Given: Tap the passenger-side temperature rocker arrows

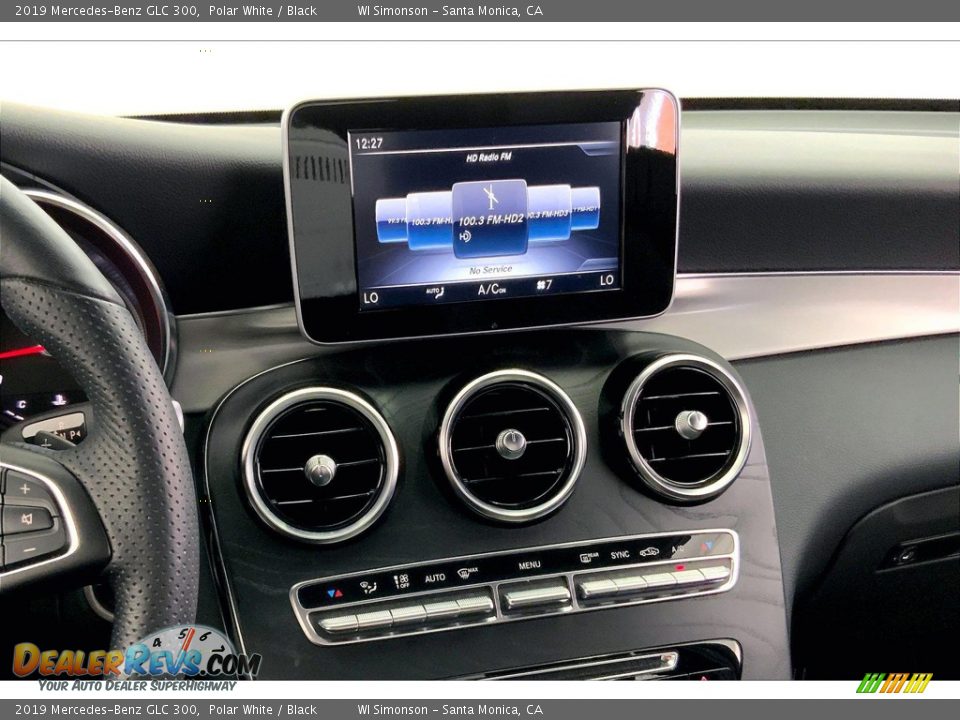Looking at the screenshot, I should 707,544.
